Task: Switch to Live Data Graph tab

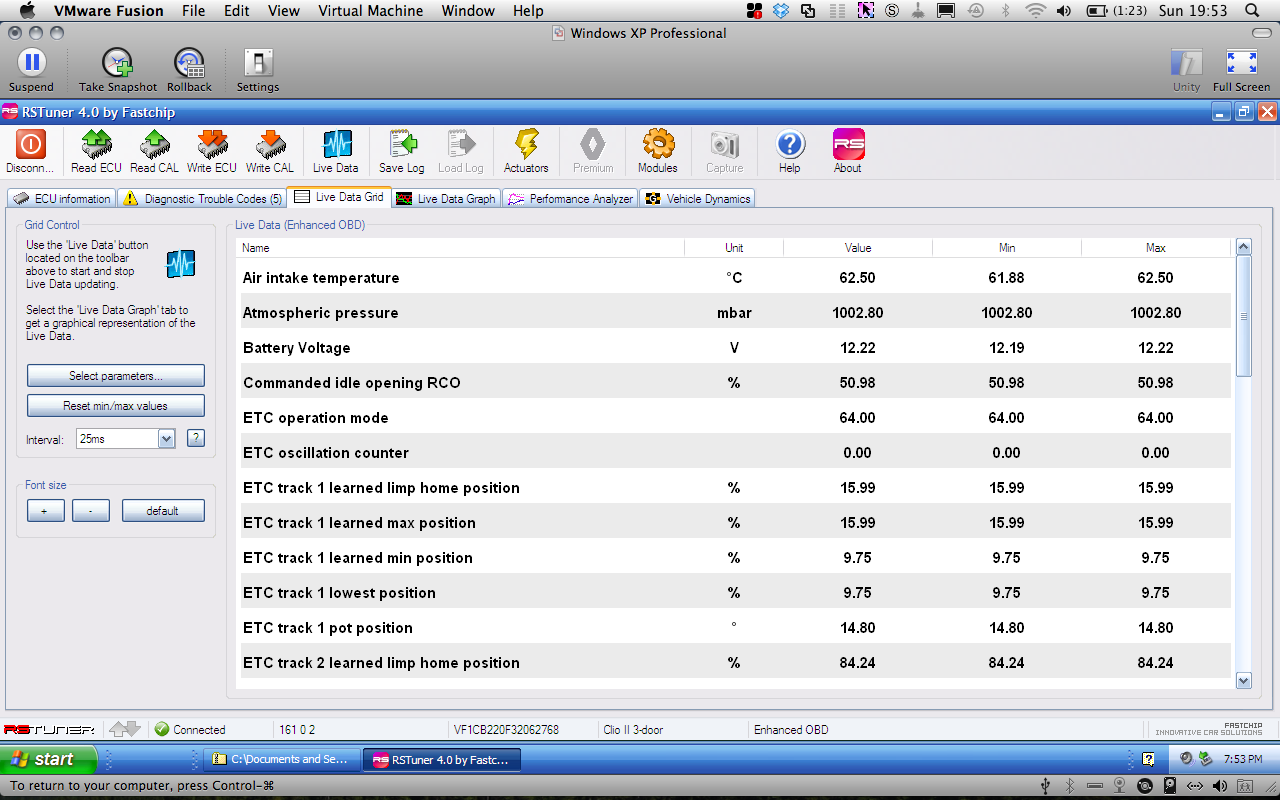Action: (446, 198)
